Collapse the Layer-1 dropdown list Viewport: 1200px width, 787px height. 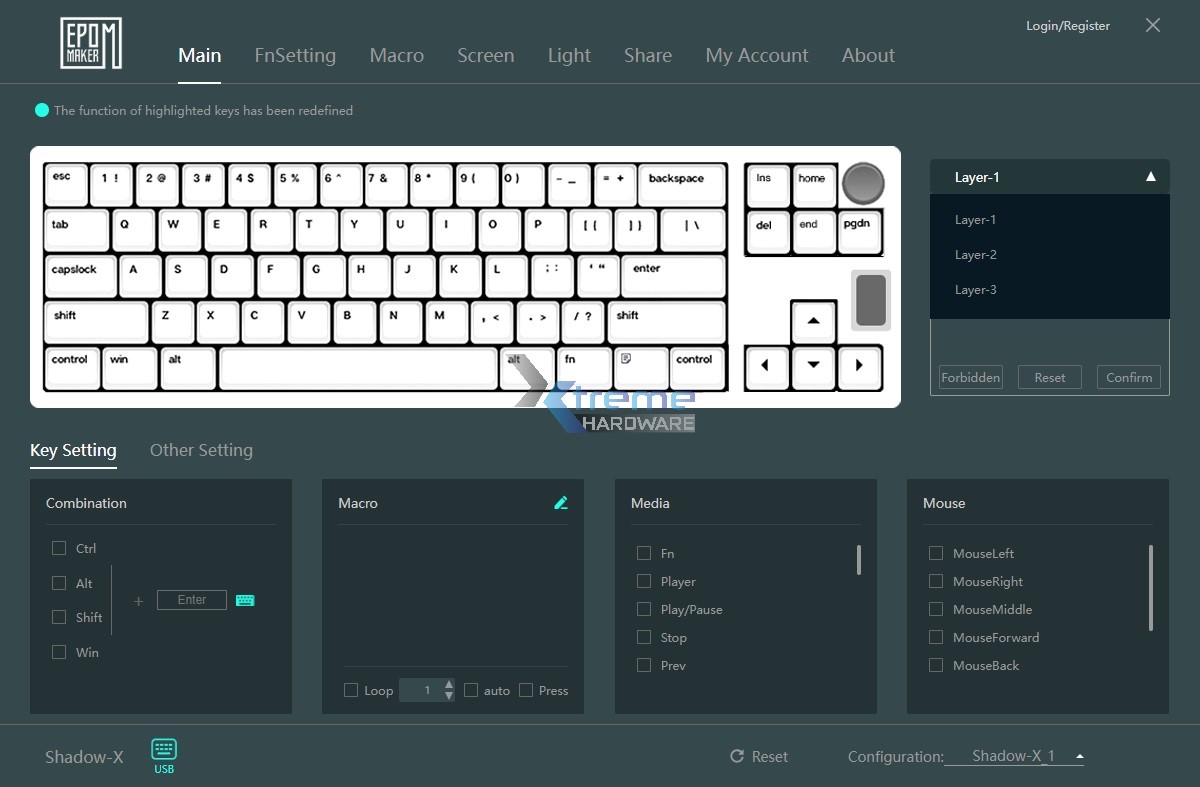click(x=1150, y=177)
